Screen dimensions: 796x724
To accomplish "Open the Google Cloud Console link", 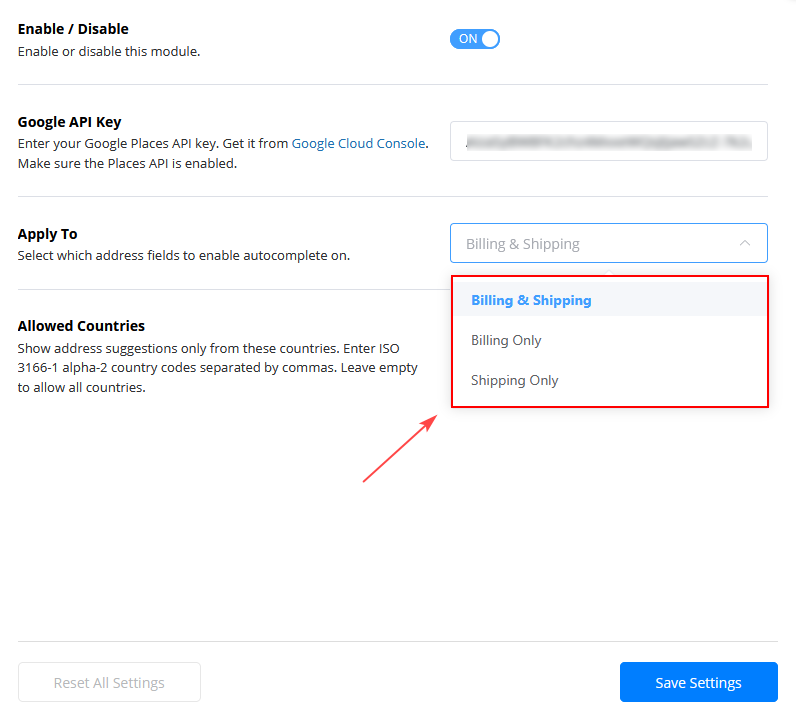I will coord(359,143).
